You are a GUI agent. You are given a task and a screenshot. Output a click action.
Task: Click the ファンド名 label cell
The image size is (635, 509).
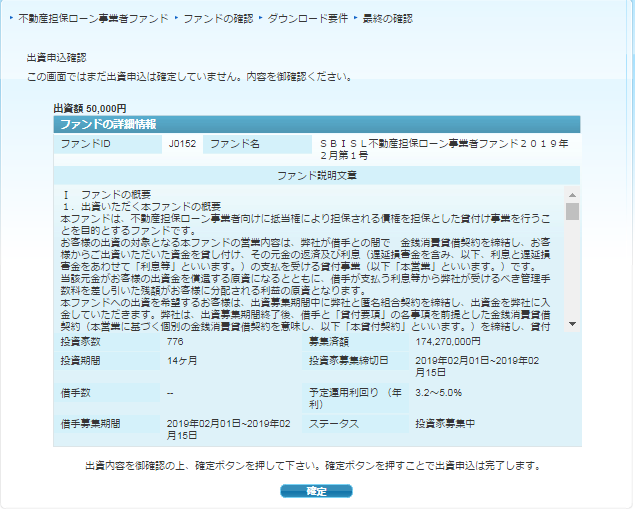click(257, 144)
